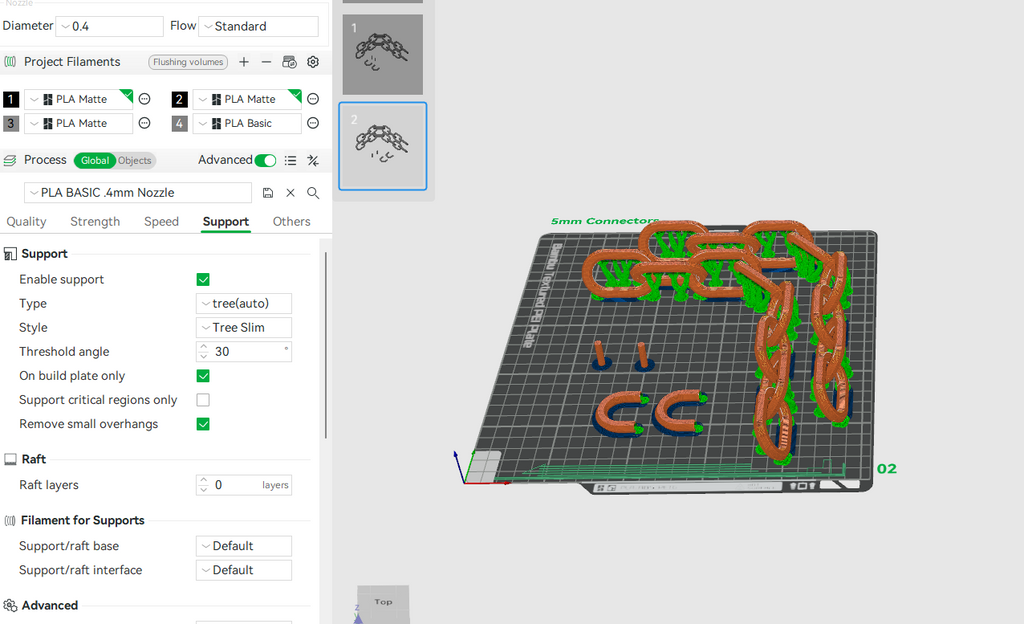Open filament 3 PLA Matte dropdown
Screen dimensions: 1024x624
[x=78, y=123]
